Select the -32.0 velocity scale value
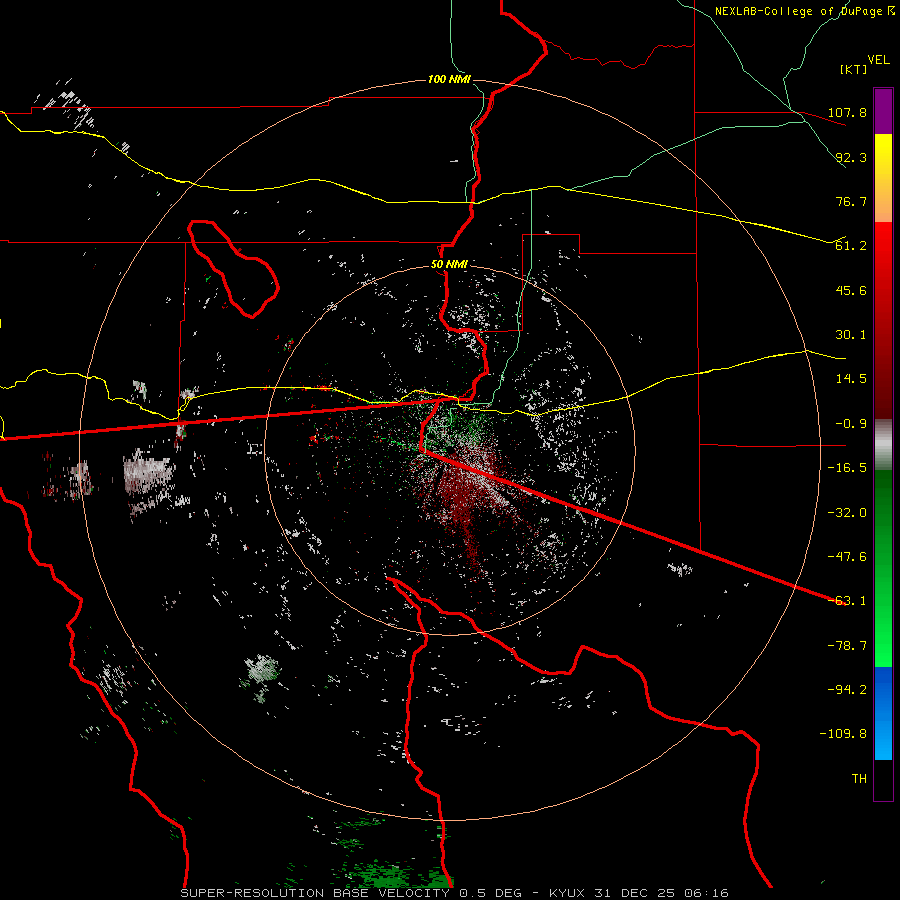 coord(848,513)
